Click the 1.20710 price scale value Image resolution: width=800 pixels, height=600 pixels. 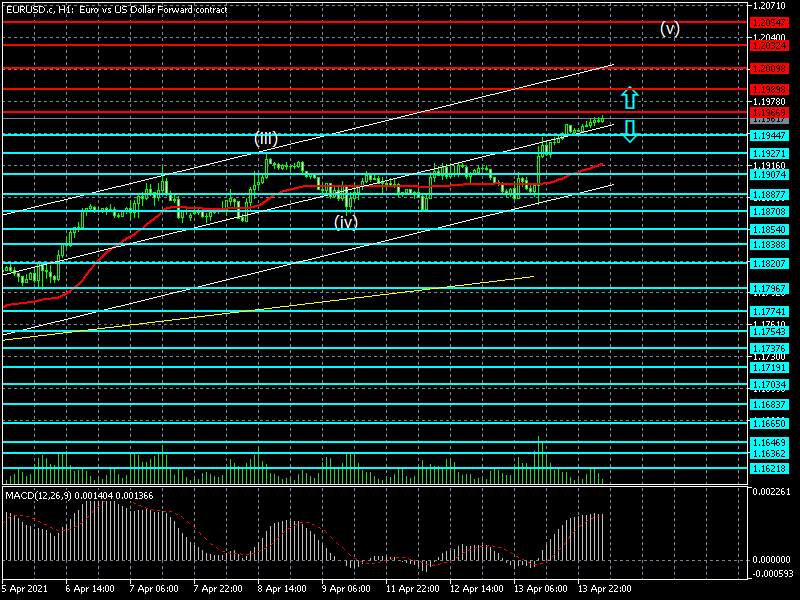769,6
